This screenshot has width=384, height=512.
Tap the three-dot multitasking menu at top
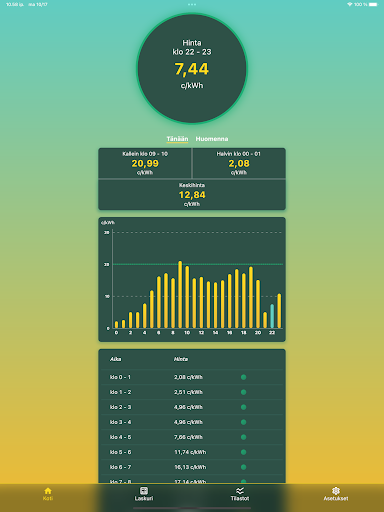192,4
